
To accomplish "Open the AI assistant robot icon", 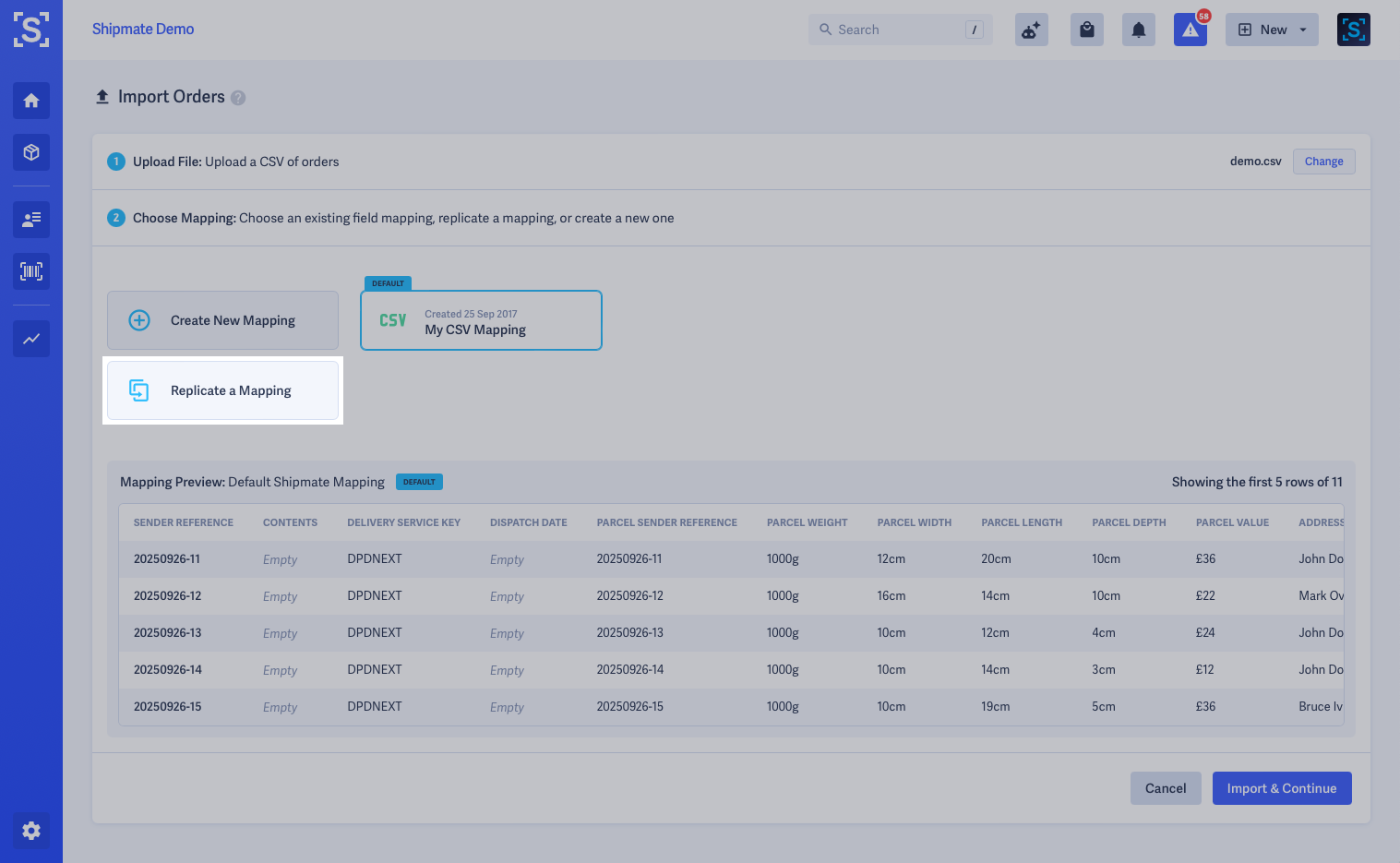I will point(1031,30).
